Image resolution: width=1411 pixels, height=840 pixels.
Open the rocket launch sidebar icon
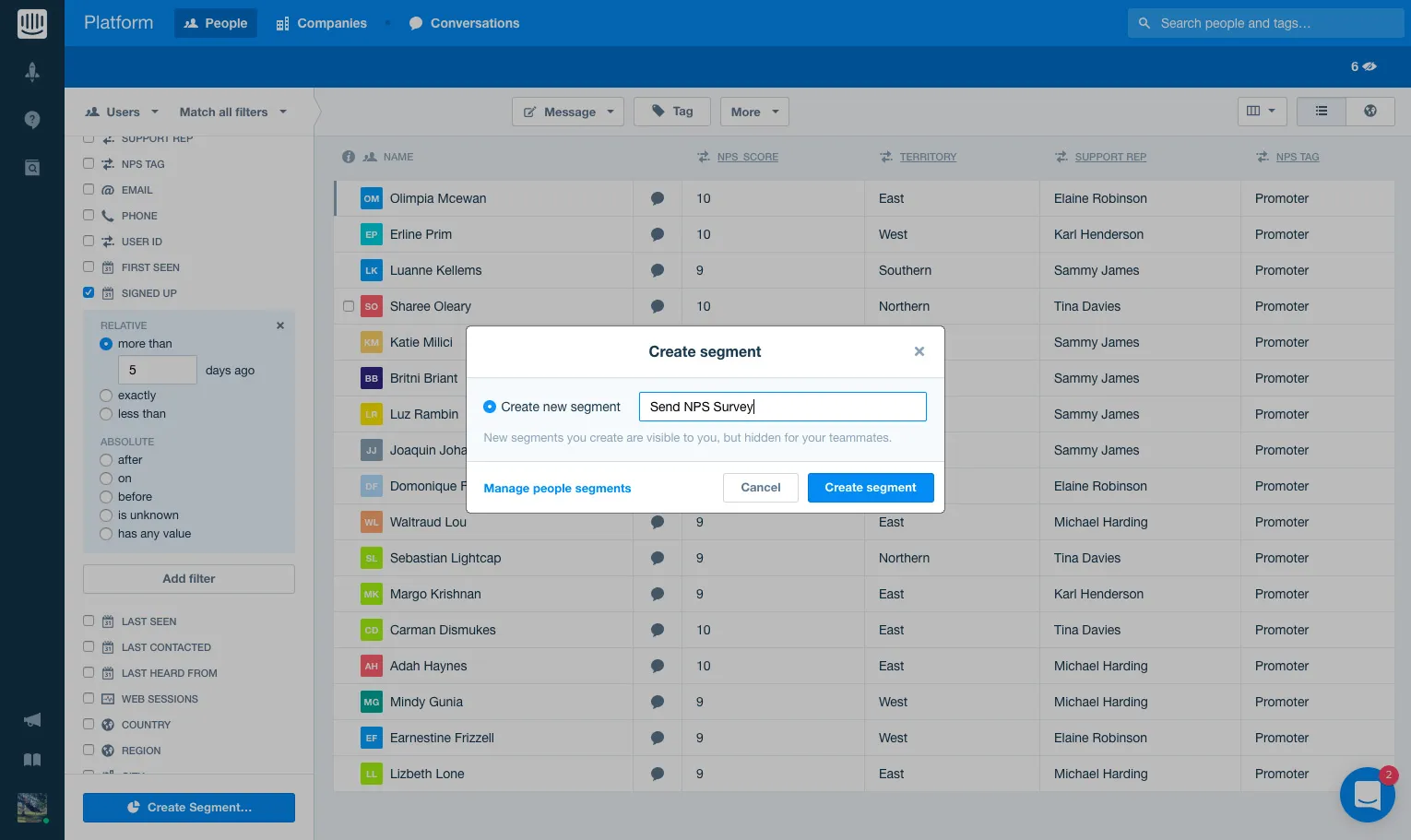[x=32, y=72]
